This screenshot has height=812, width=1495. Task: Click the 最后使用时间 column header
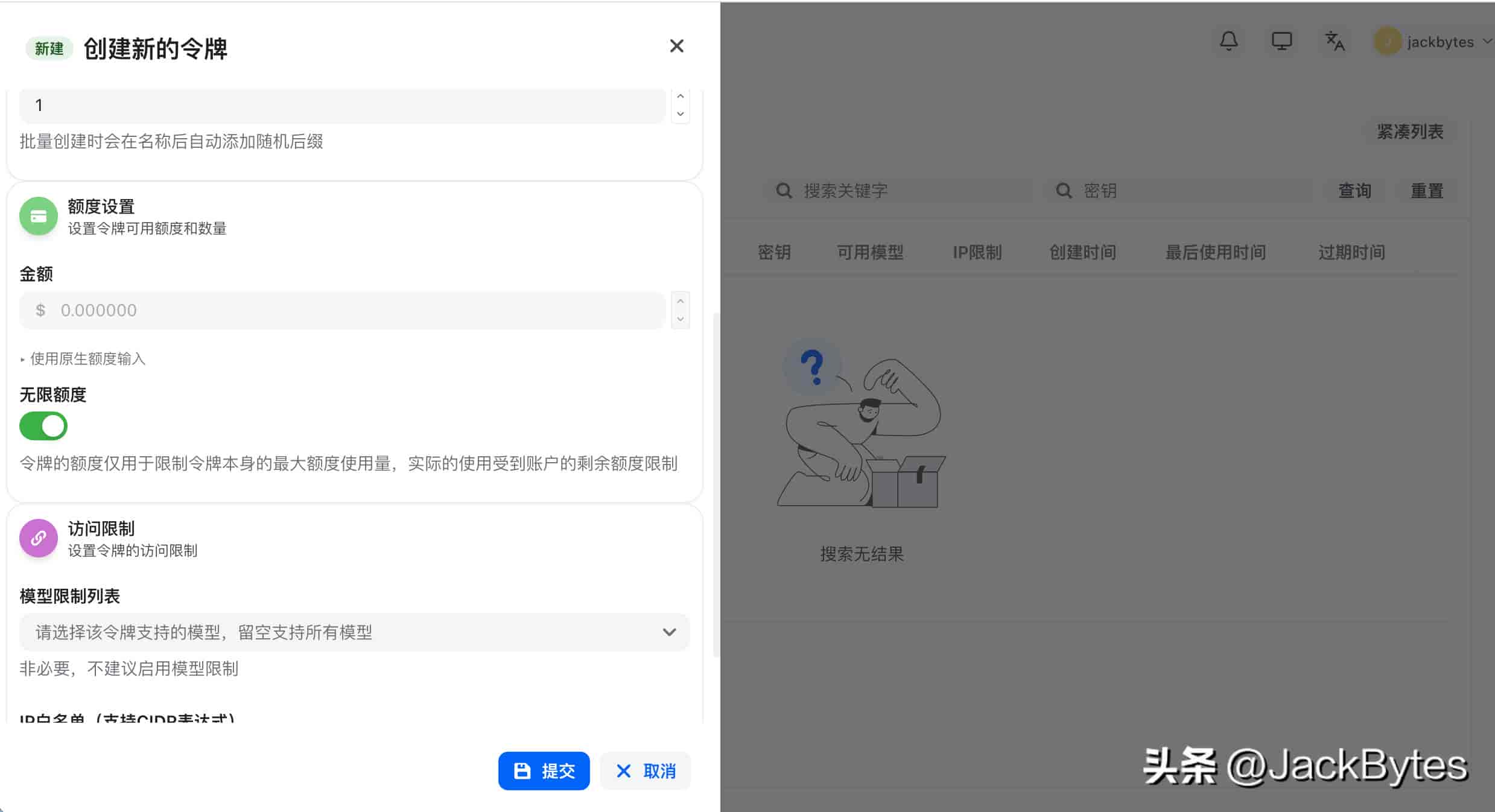pos(1215,252)
